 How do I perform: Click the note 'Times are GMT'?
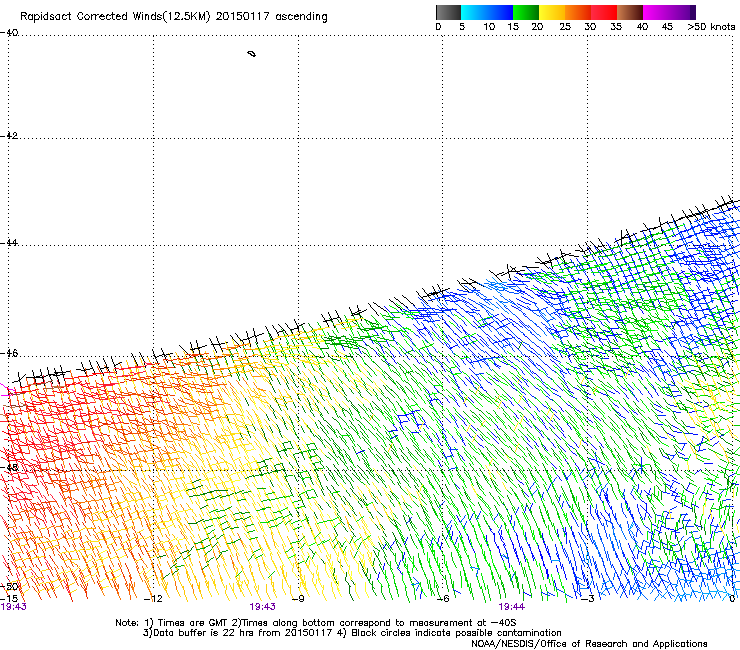(x=195, y=623)
